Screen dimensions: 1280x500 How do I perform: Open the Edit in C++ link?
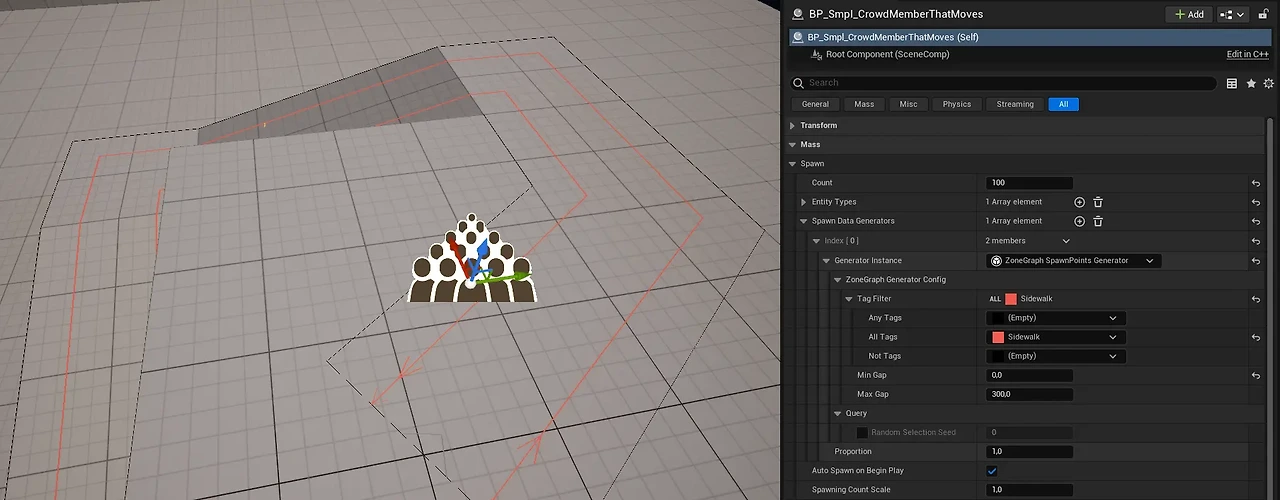pyautogui.click(x=1248, y=54)
